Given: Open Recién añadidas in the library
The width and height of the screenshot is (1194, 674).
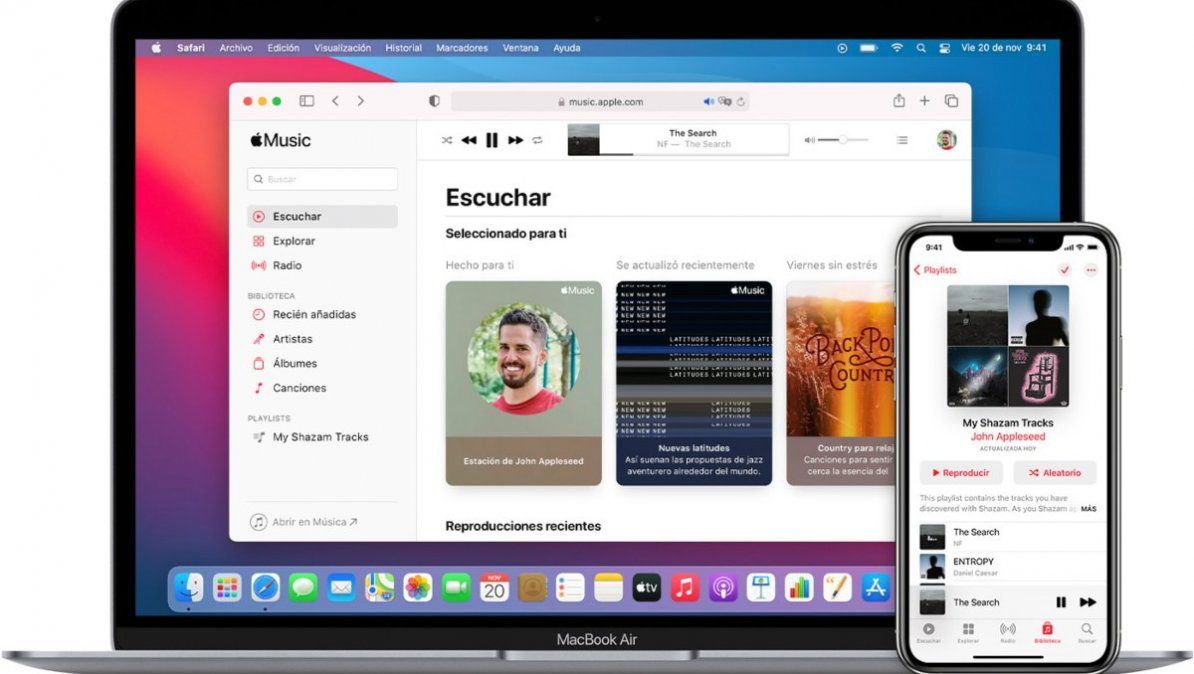Looking at the screenshot, I should coord(313,314).
